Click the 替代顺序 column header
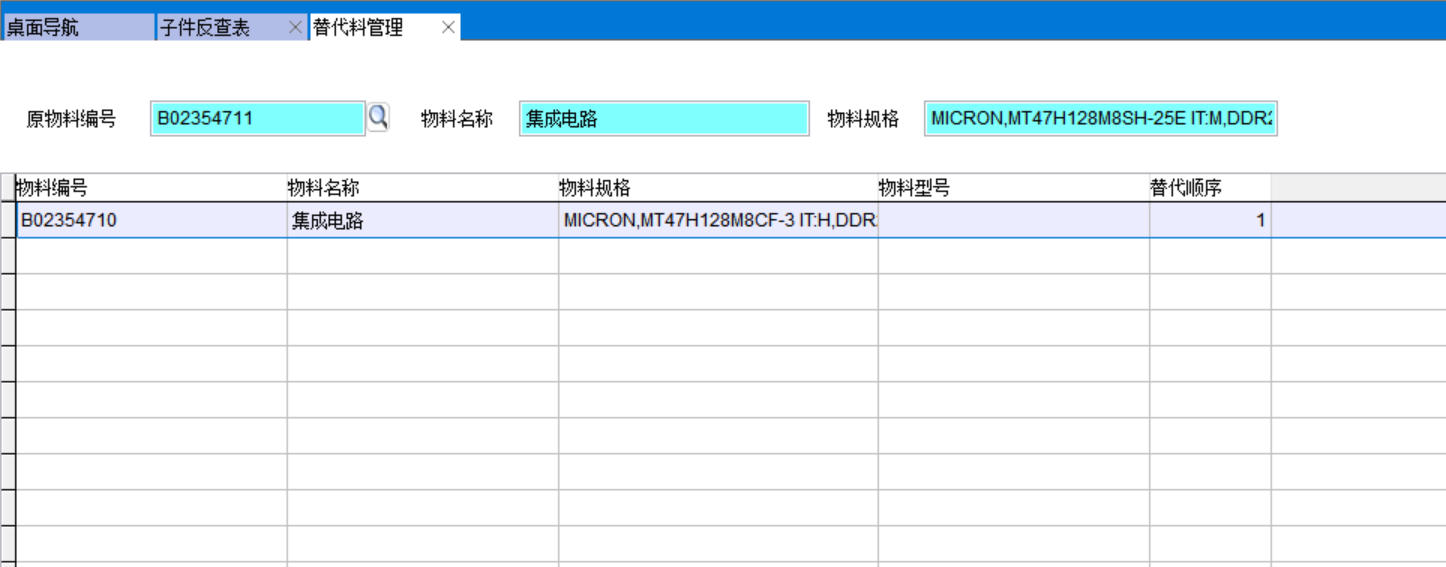This screenshot has width=1446, height=567. pos(1209,188)
